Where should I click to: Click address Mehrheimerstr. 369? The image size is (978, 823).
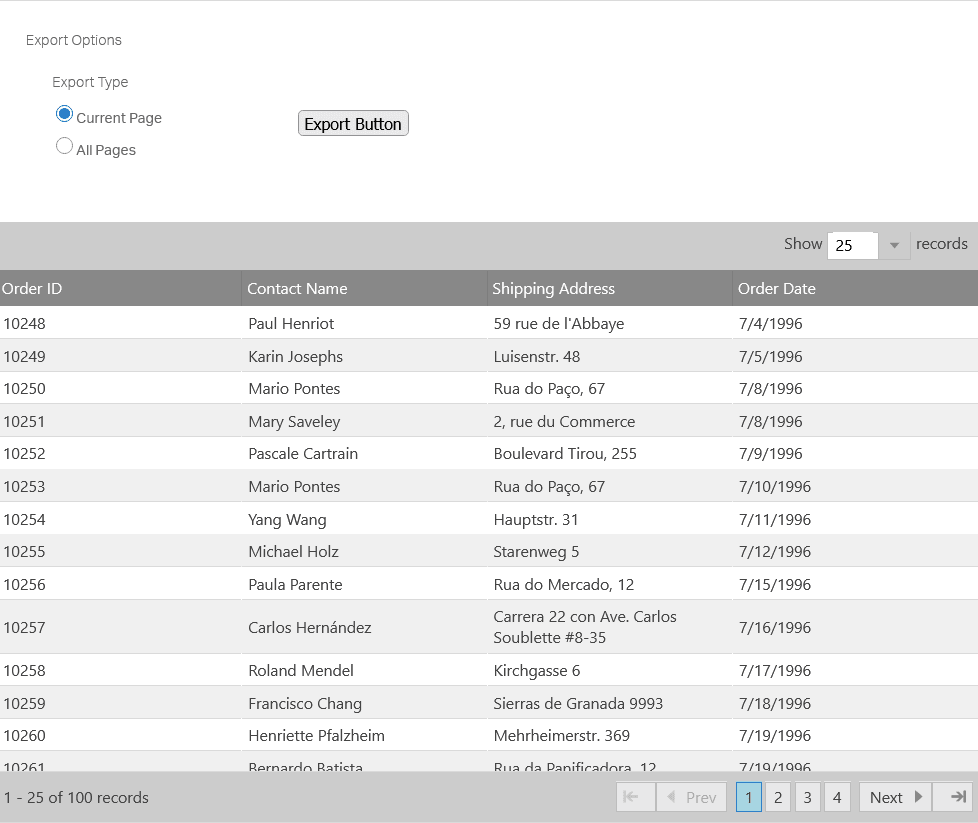point(562,736)
